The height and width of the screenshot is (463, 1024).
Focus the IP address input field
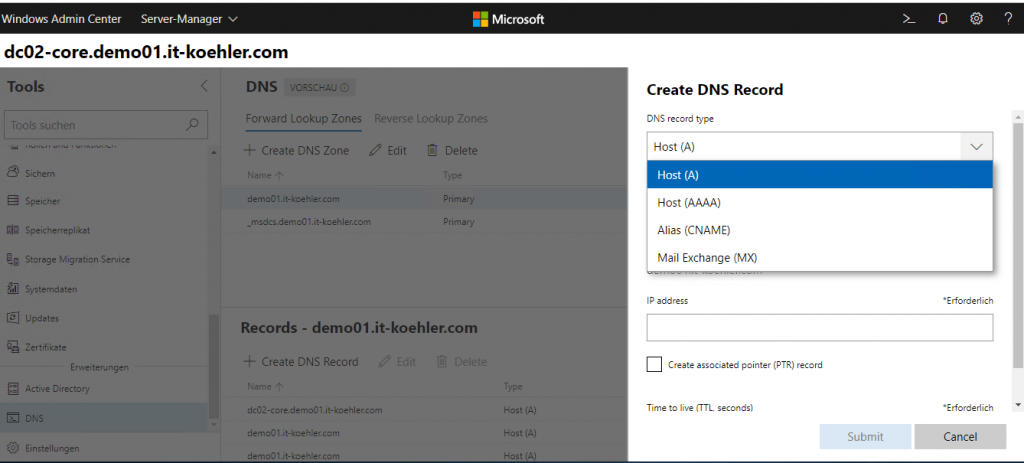pos(820,327)
